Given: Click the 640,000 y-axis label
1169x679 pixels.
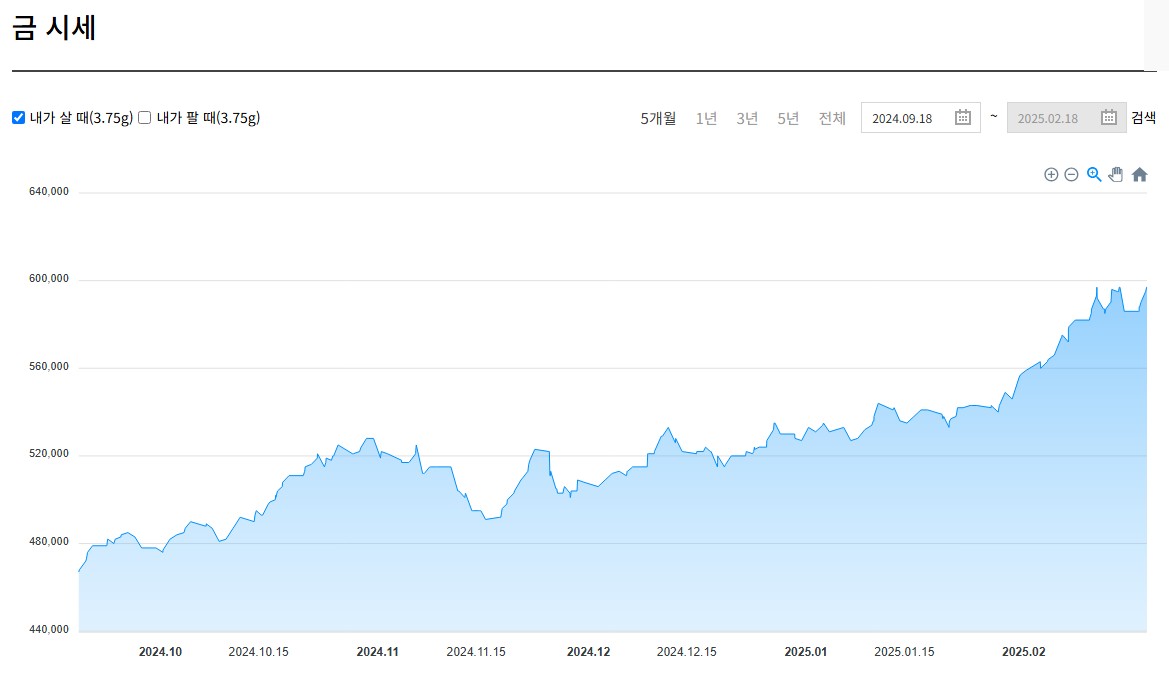Looking at the screenshot, I should point(48,192).
